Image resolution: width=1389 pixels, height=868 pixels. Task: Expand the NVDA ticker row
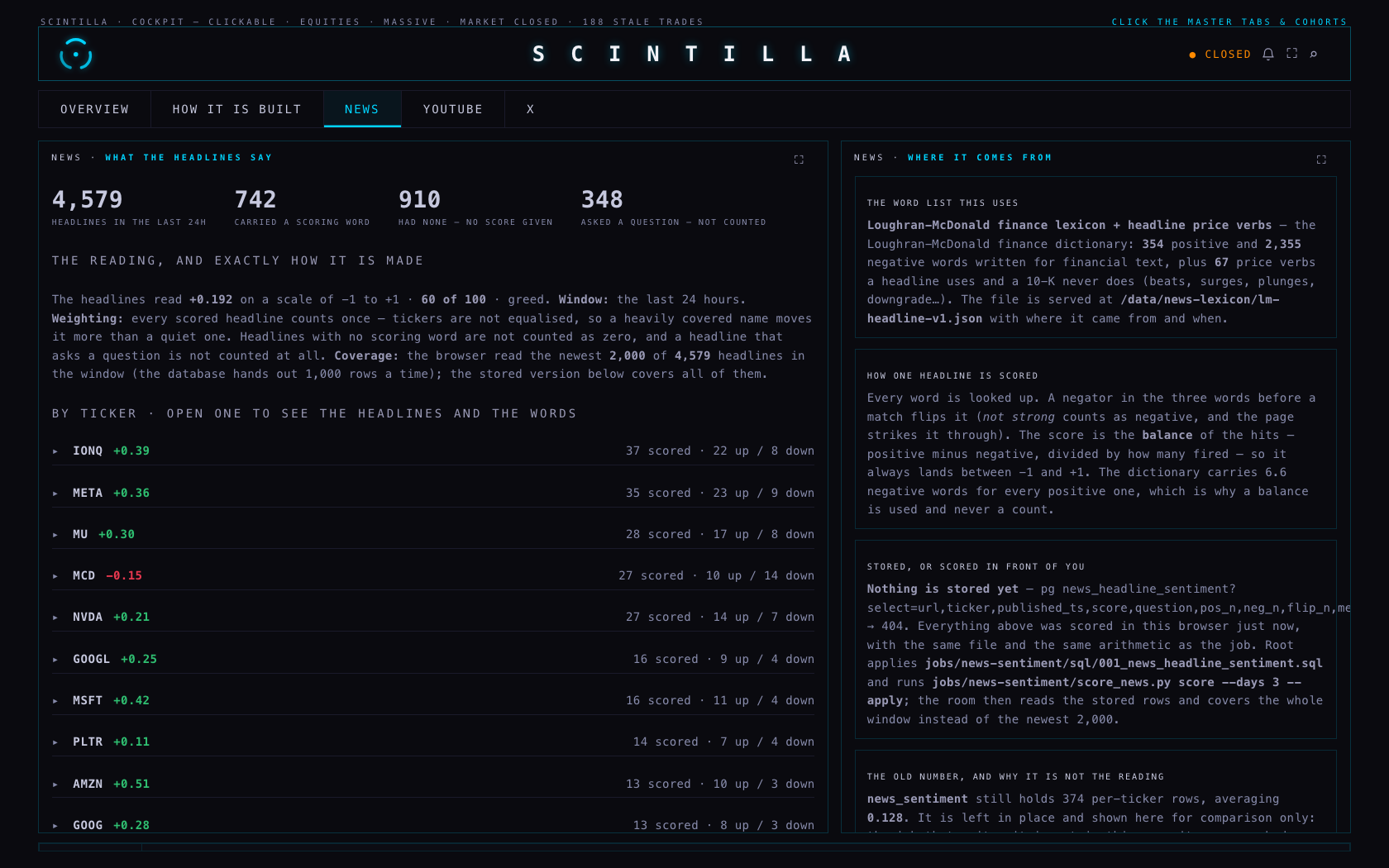(x=432, y=617)
